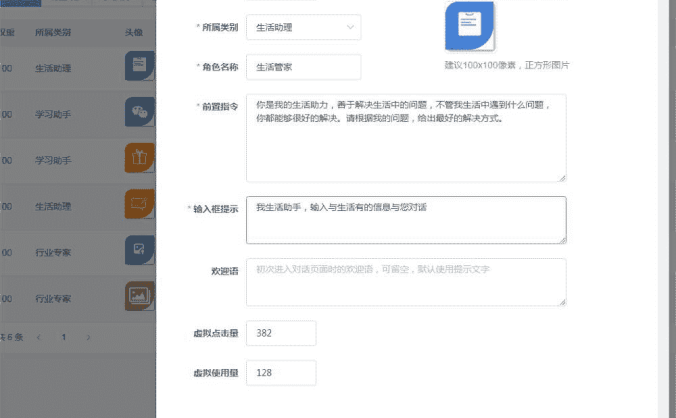Viewport: 676px width, 418px height.
Task: Click the 角色名称 input field with 生活管家
Action: pos(304,67)
